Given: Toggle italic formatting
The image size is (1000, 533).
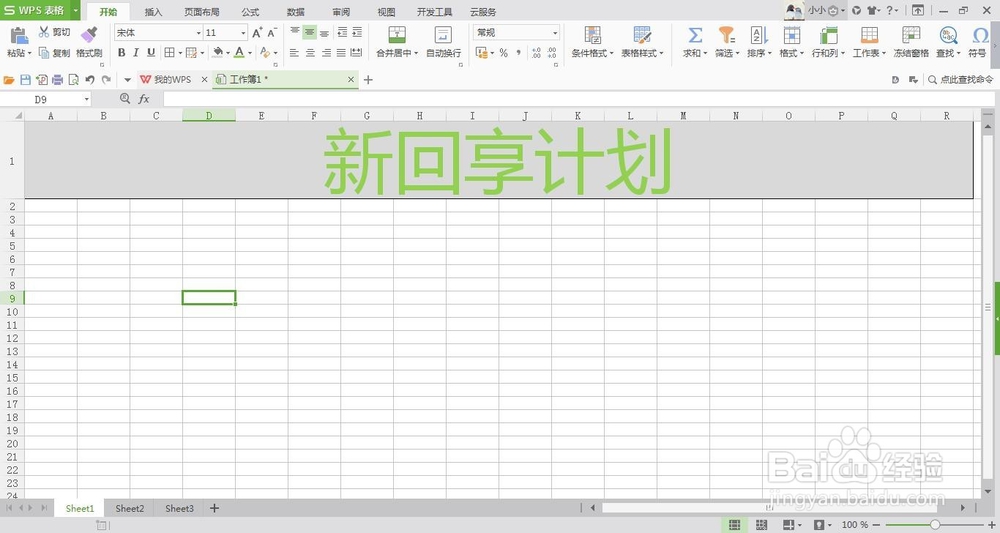Looking at the screenshot, I should click(136, 53).
